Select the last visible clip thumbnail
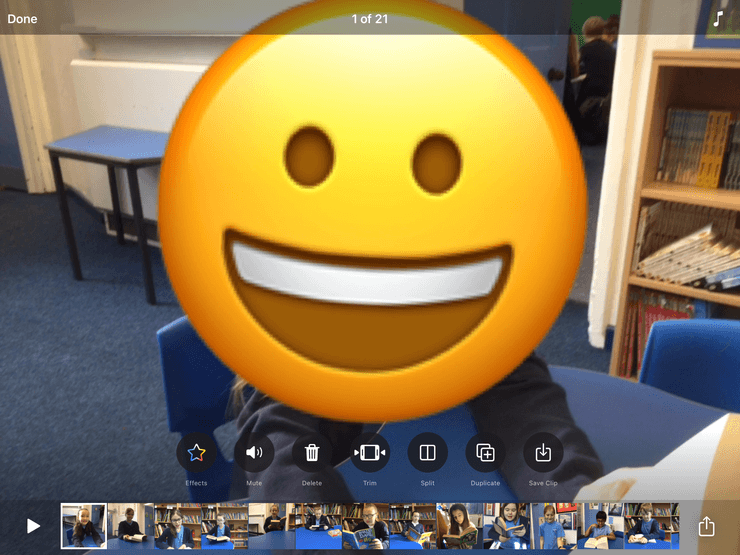Viewport: 740px width, 555px height. click(x=652, y=526)
